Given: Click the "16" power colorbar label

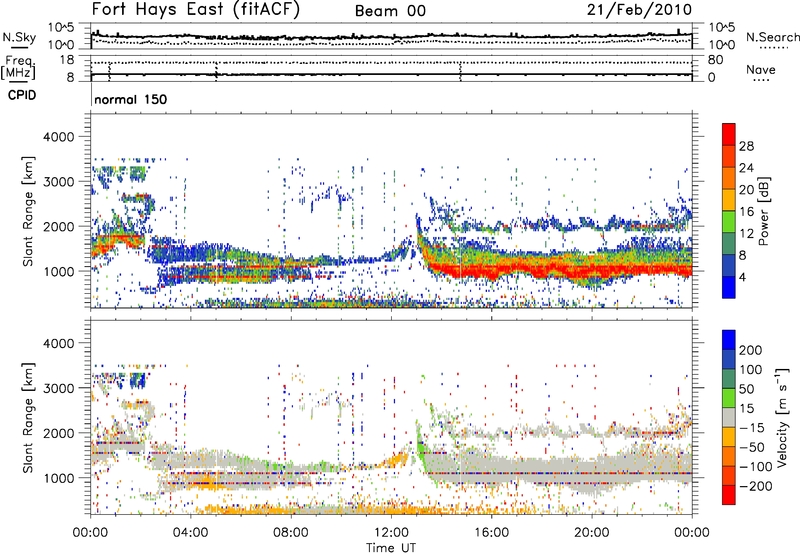Looking at the screenshot, I should click(x=746, y=212).
